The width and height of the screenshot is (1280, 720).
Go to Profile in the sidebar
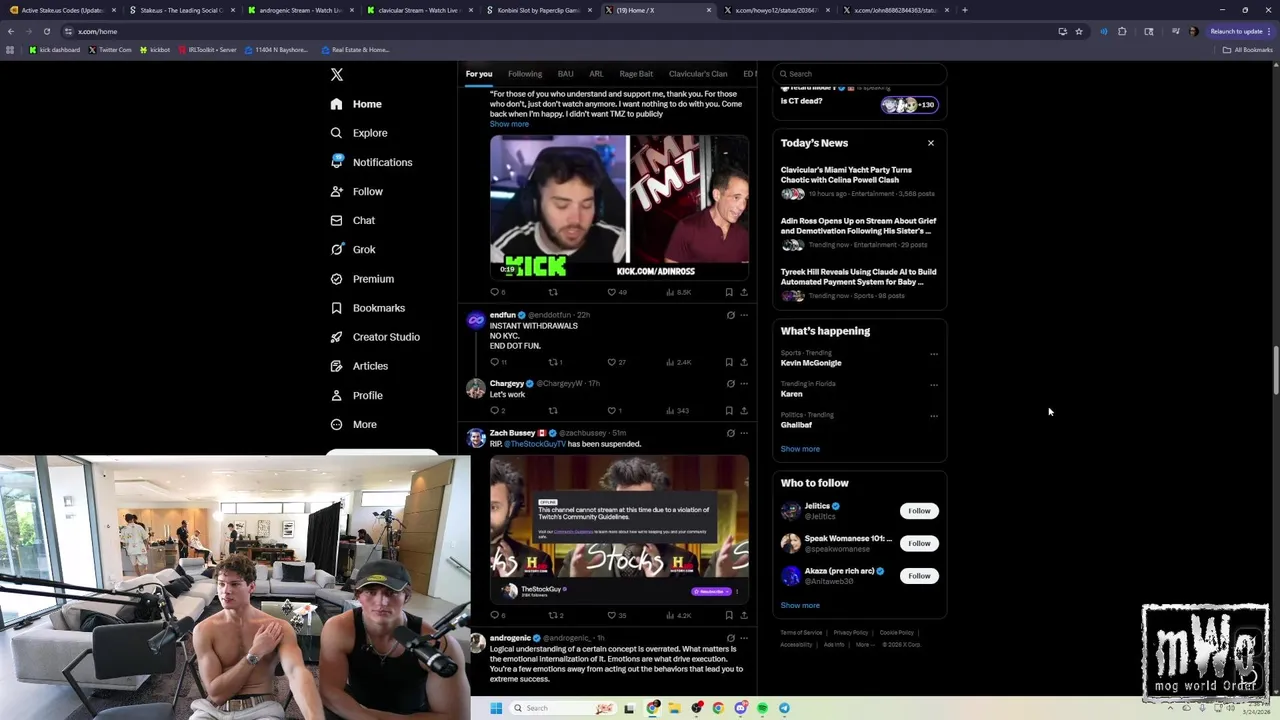[x=357, y=395]
